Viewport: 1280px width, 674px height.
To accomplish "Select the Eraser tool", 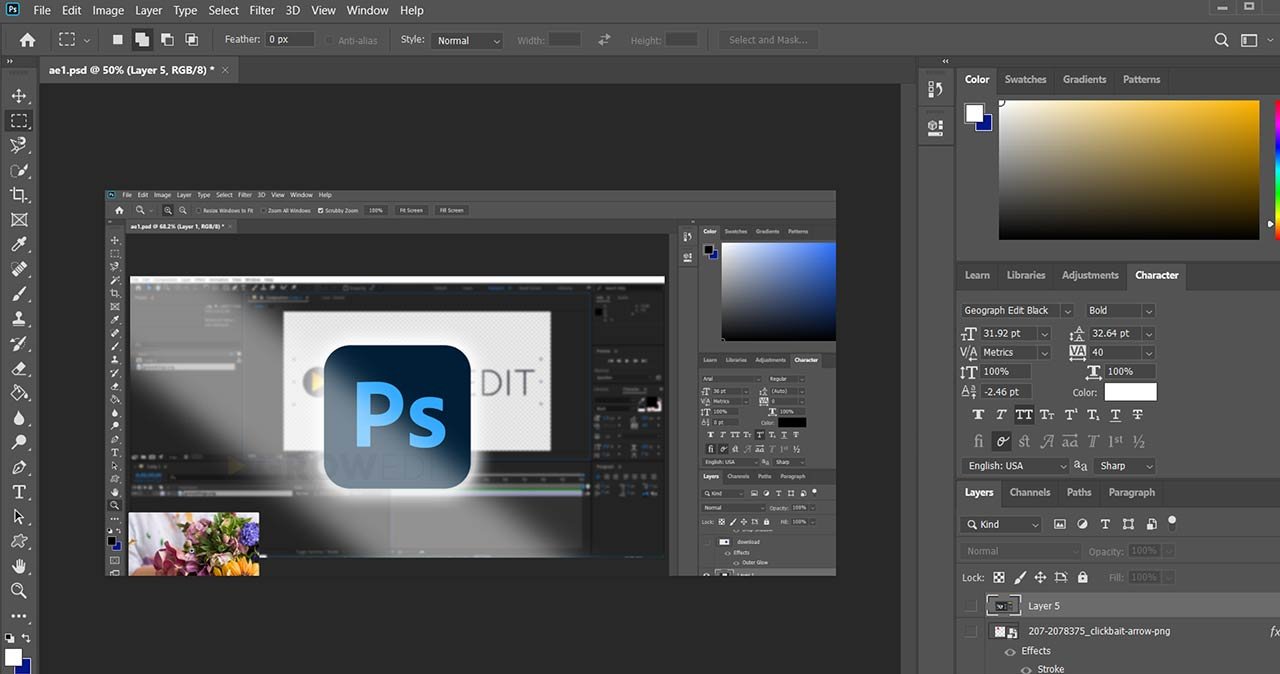I will click(19, 369).
